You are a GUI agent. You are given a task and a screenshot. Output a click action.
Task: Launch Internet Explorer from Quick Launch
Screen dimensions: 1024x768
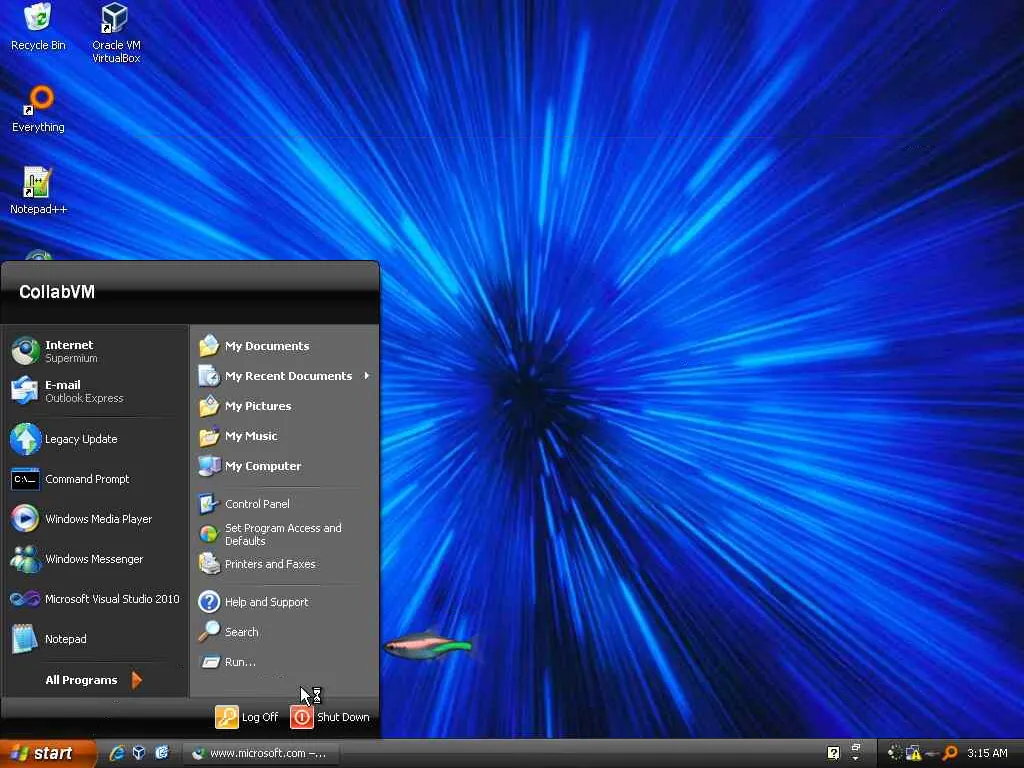pyautogui.click(x=117, y=753)
